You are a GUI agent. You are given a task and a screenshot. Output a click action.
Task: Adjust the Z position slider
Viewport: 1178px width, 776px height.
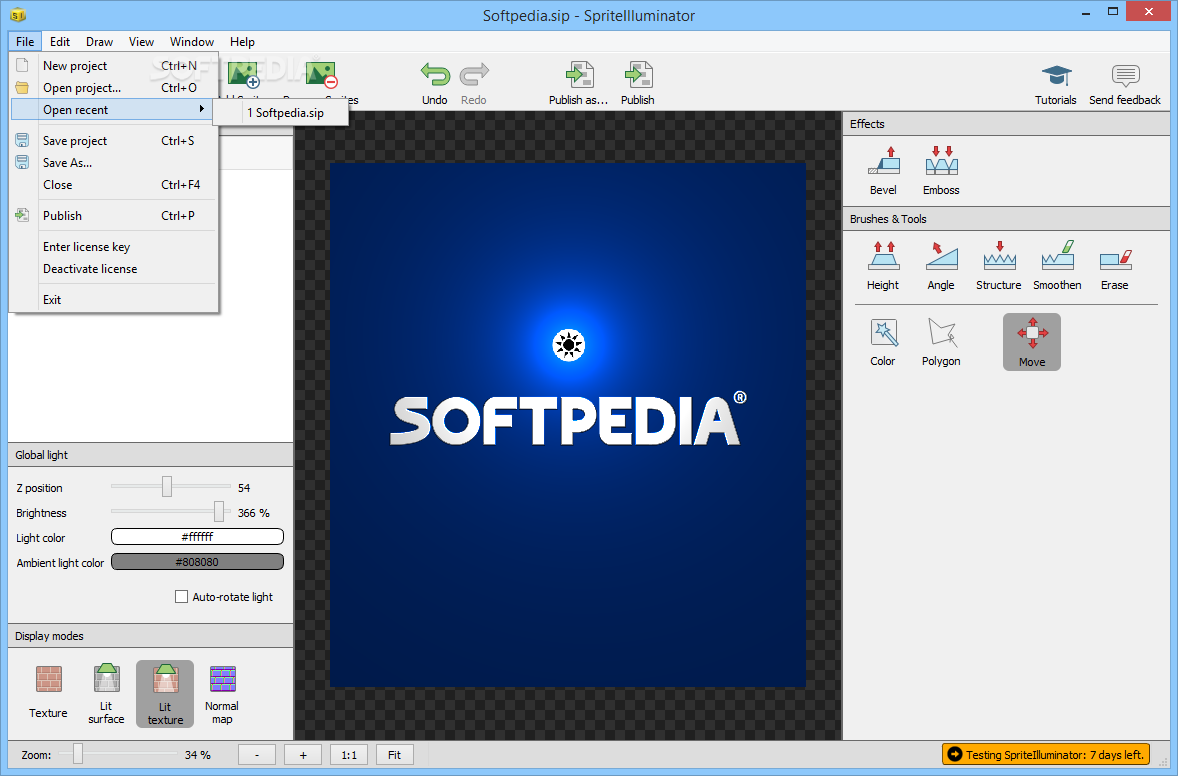click(x=167, y=487)
